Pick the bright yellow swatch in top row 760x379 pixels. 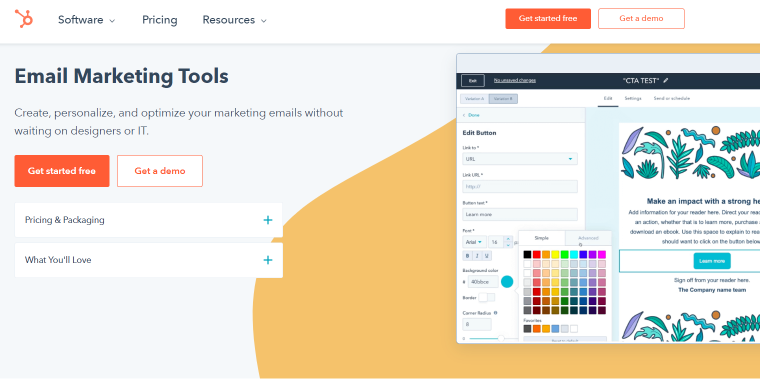(555, 254)
